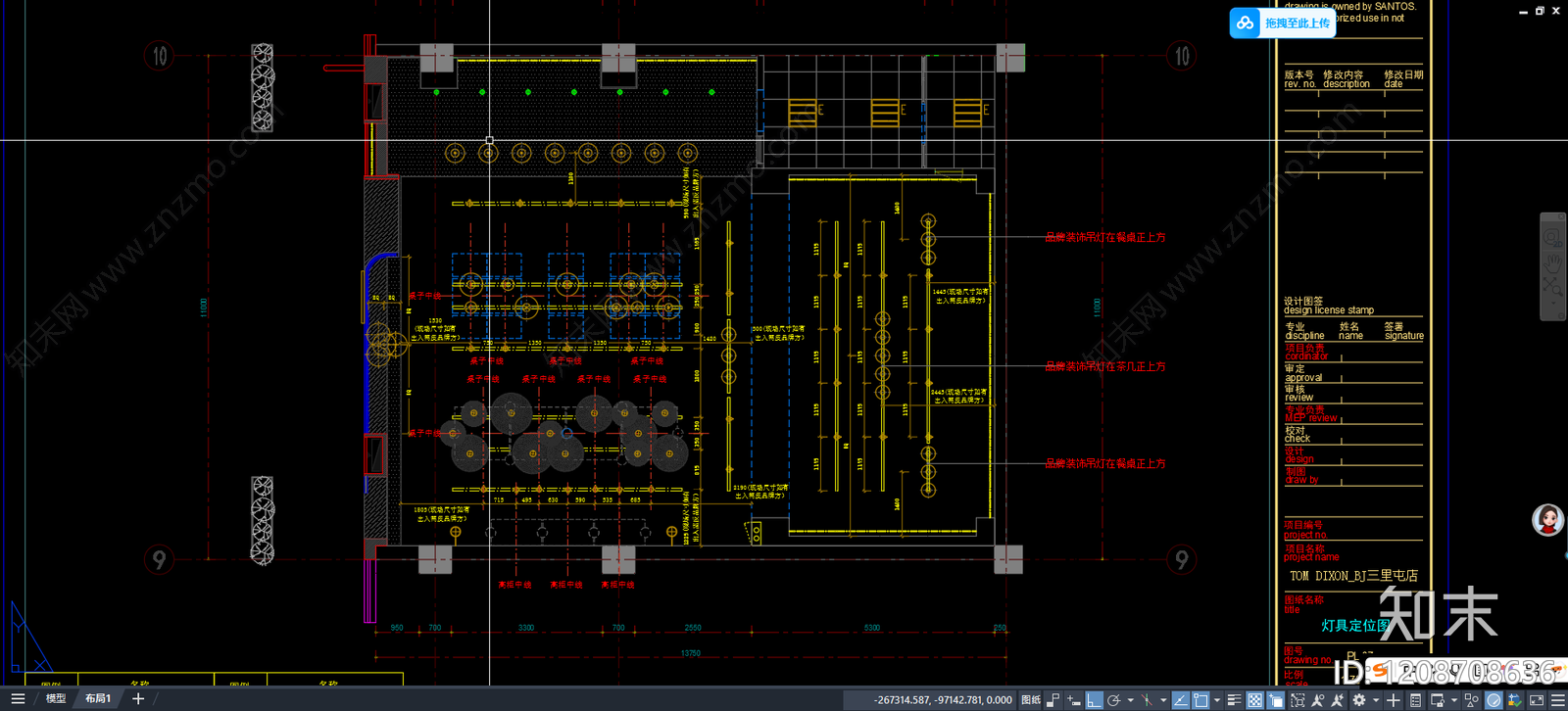Show lineweight using the Lineweight icon

point(1234,700)
